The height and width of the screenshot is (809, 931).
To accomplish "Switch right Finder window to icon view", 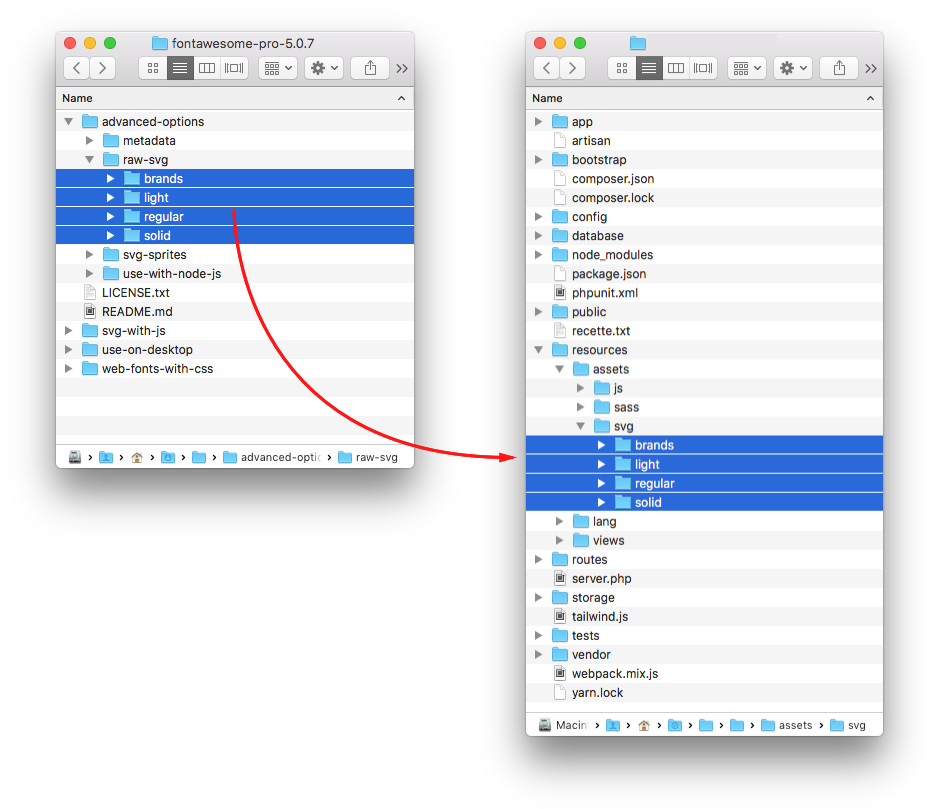I will pyautogui.click(x=622, y=68).
